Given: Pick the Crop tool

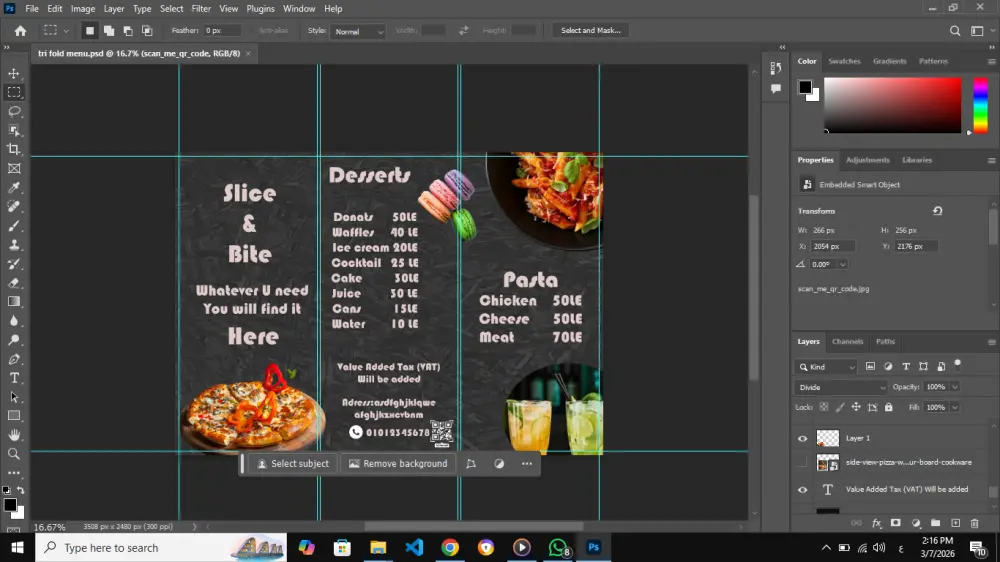Looking at the screenshot, I should pyautogui.click(x=14, y=149).
